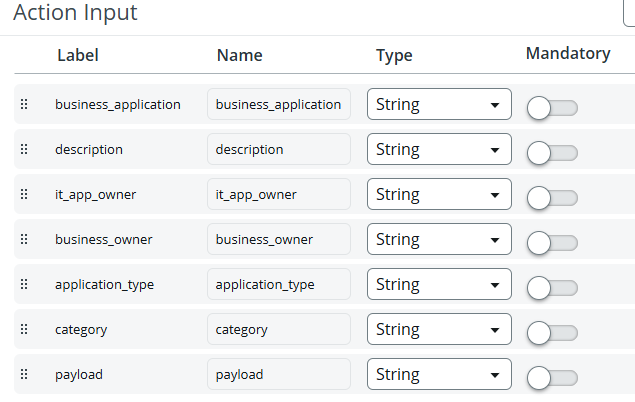Click drag handle icon for business_application row
635x402 pixels.
tap(24, 104)
